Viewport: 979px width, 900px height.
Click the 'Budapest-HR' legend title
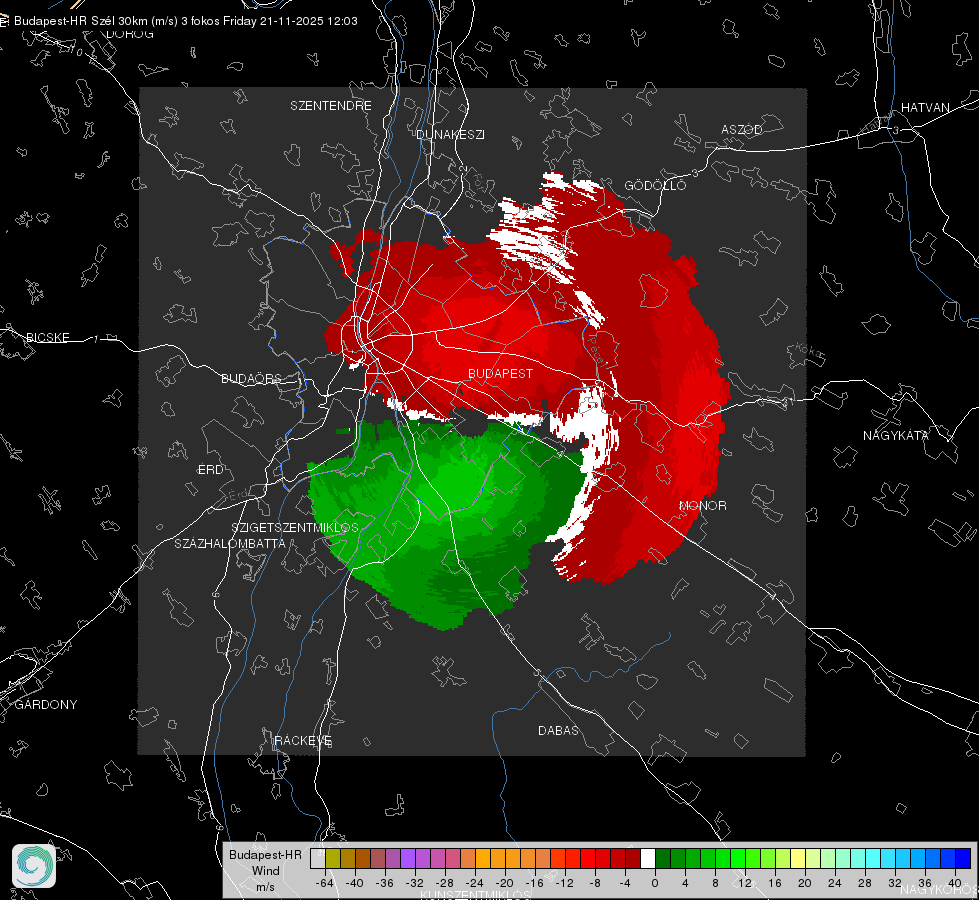point(265,854)
